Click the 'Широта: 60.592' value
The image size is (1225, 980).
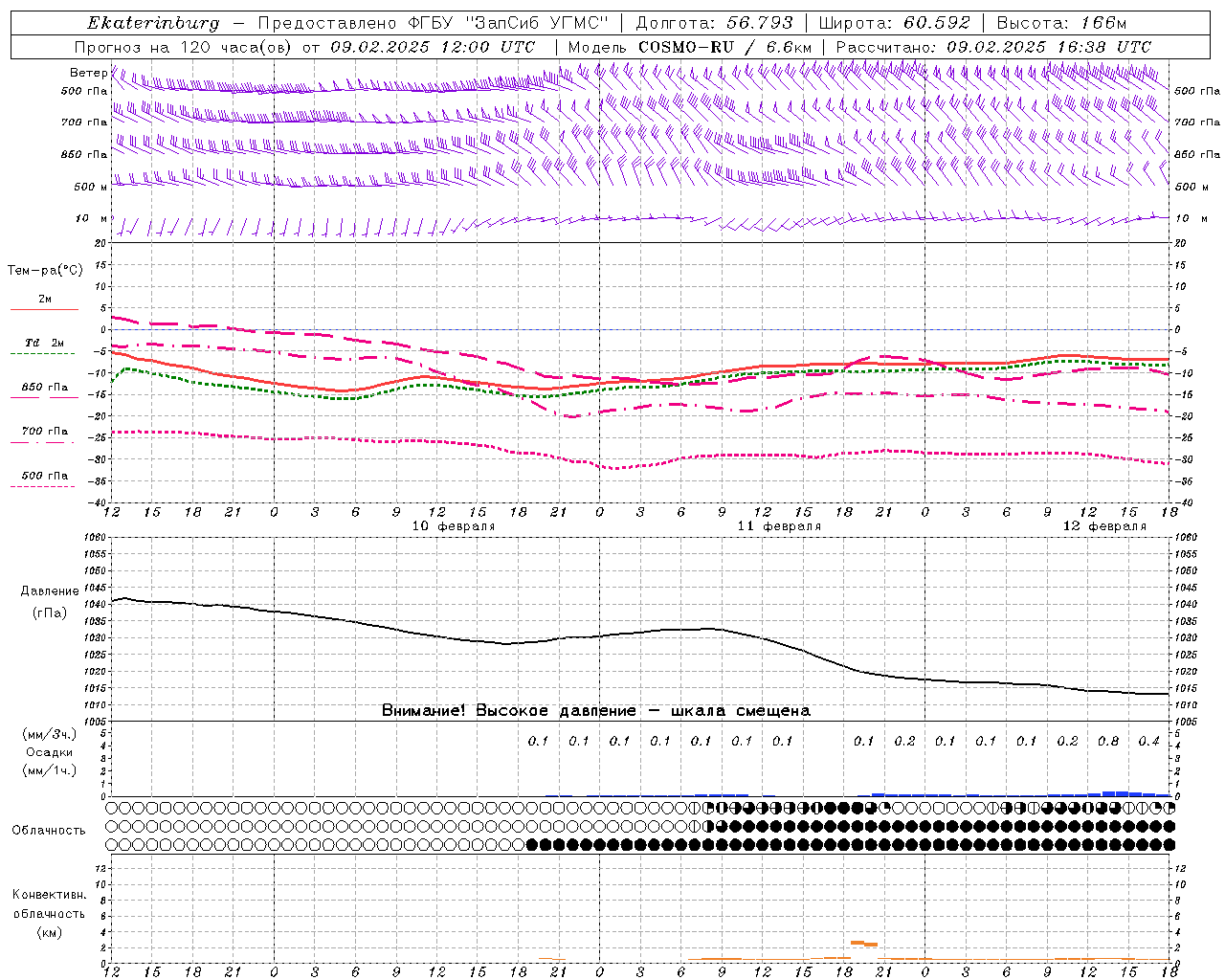pos(895,23)
